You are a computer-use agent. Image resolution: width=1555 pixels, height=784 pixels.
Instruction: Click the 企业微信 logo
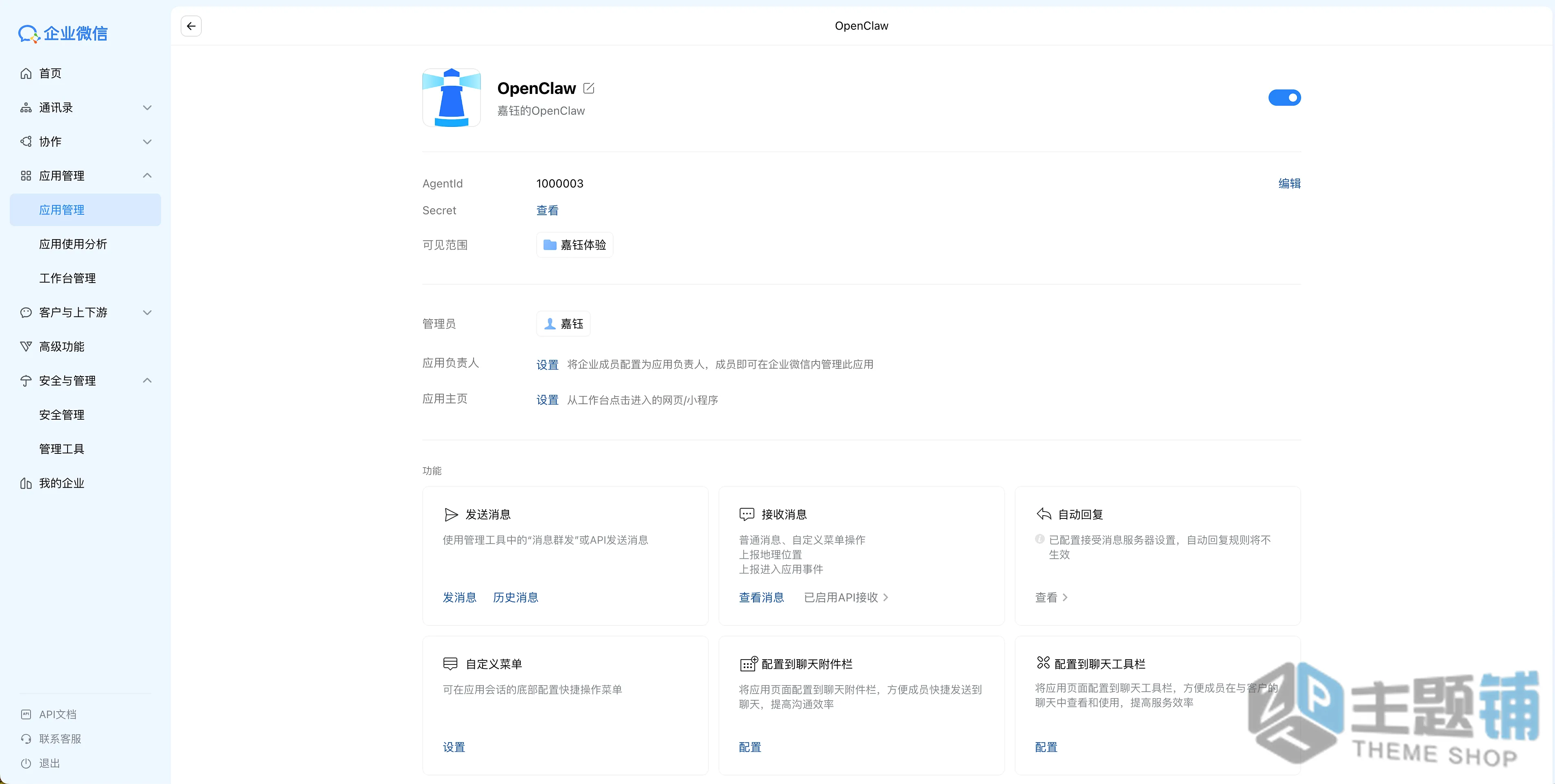coord(63,34)
